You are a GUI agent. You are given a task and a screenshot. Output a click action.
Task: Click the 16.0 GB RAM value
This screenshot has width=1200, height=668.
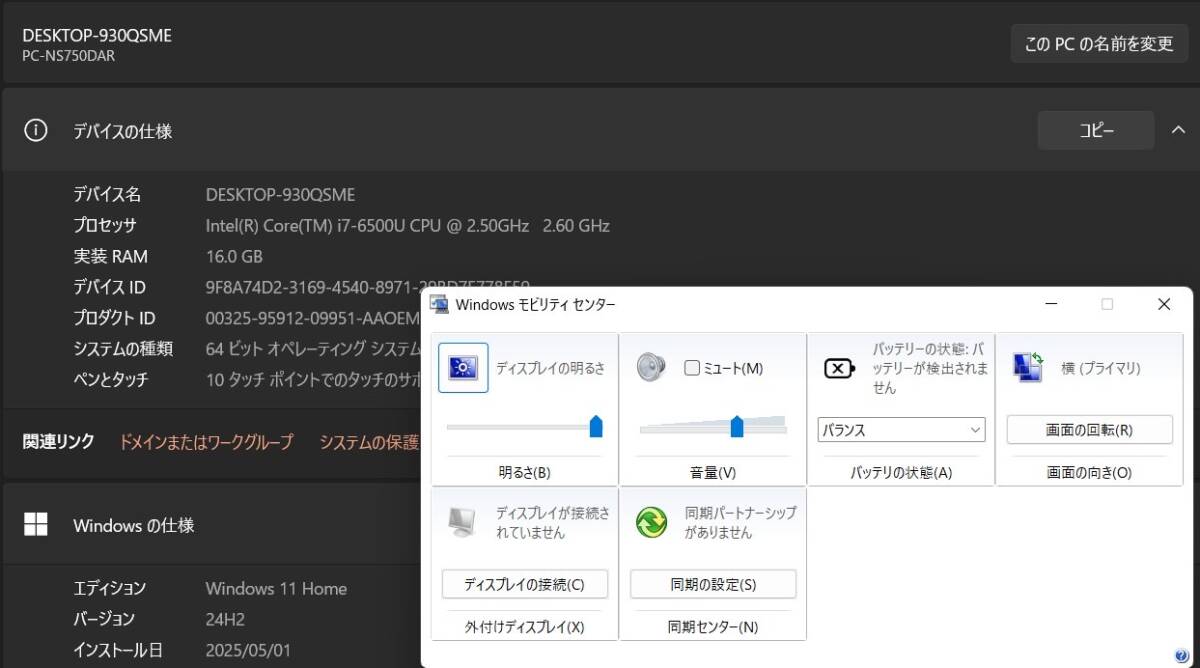[234, 256]
